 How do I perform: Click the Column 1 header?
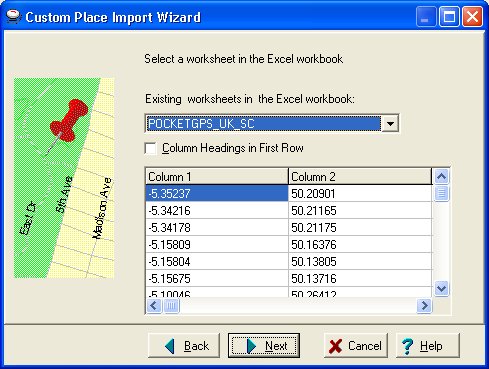tap(217, 177)
